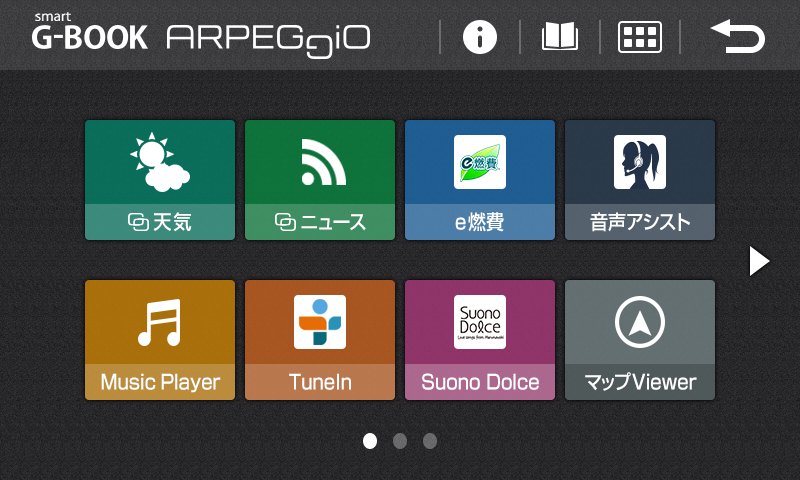
Task: Open the weather (天気) app tile
Action: (160, 180)
